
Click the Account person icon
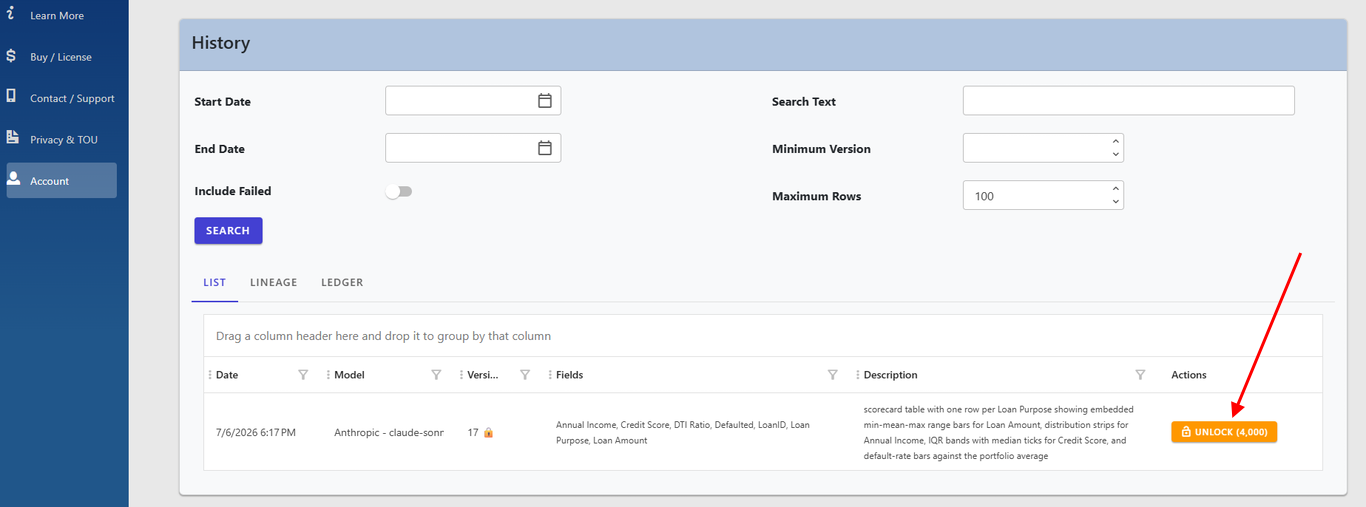click(x=13, y=178)
